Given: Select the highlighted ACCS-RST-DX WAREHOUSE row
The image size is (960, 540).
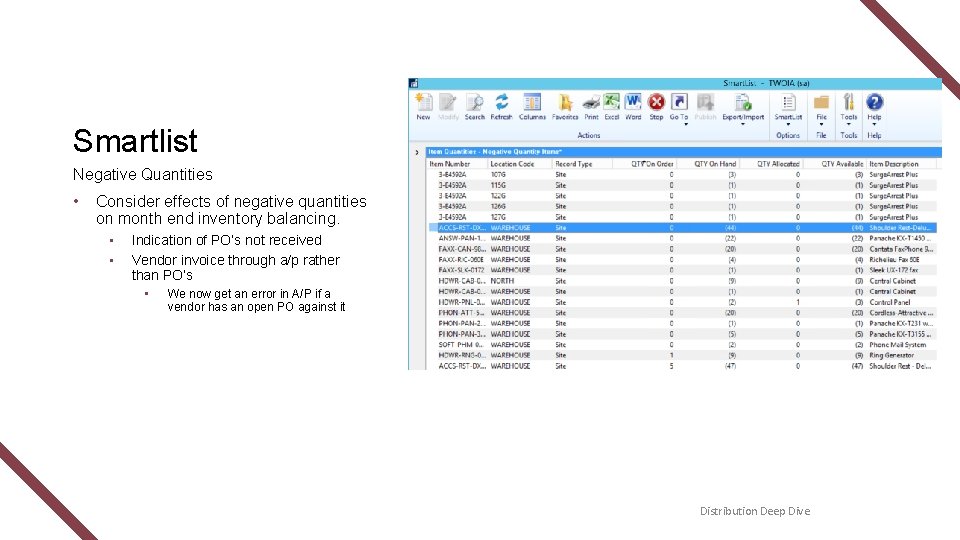Looking at the screenshot, I should pyautogui.click(x=682, y=228).
